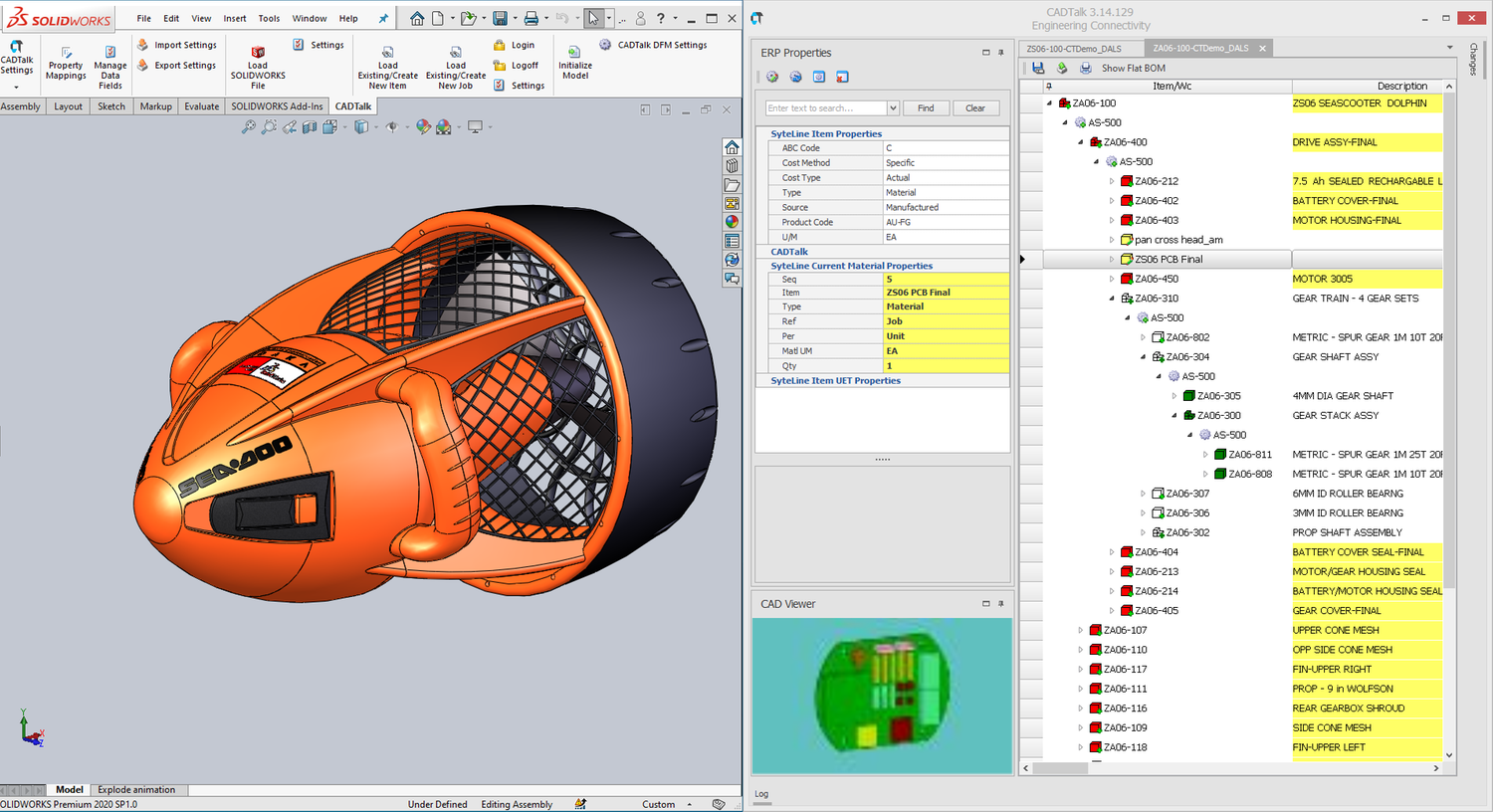The image size is (1493, 812).
Task: Toggle the CAD Viewer panel auto-hide pin
Action: click(x=1001, y=604)
